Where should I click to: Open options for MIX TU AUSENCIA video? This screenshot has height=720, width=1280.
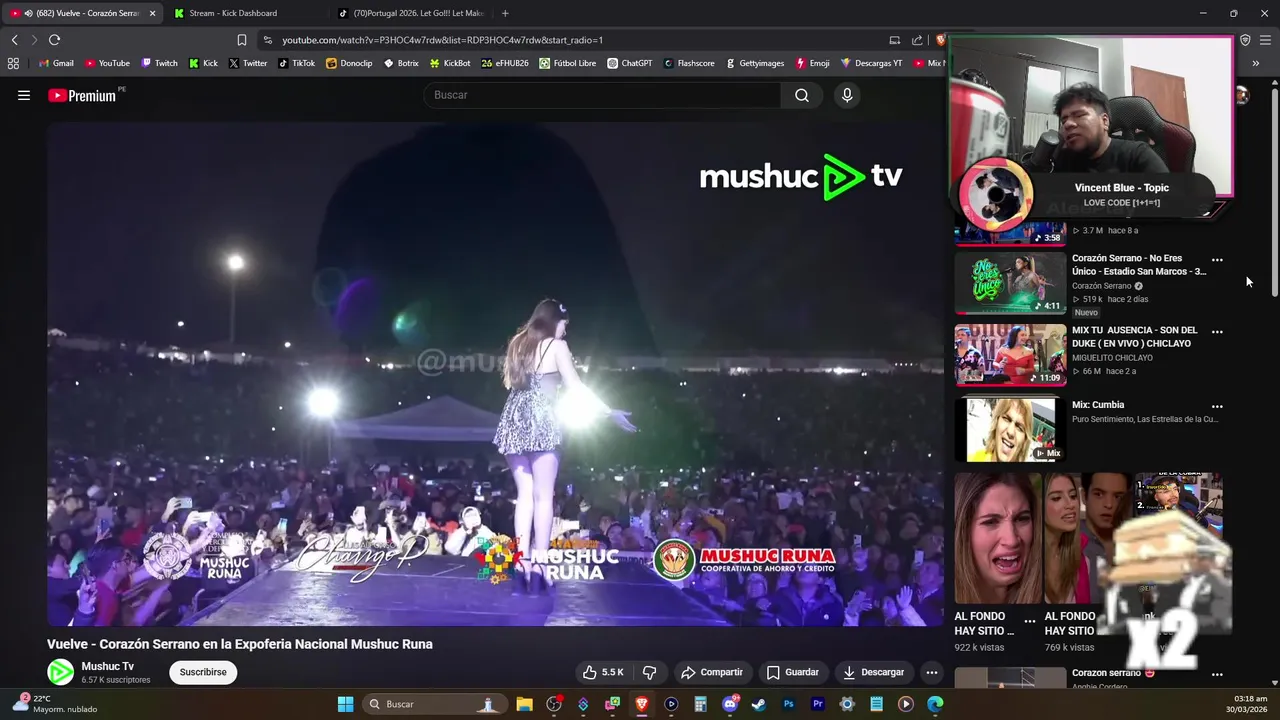tap(1217, 331)
